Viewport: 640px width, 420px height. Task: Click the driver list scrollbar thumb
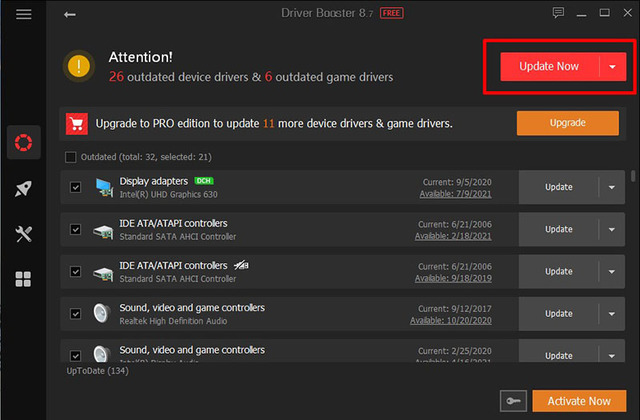[x=633, y=176]
